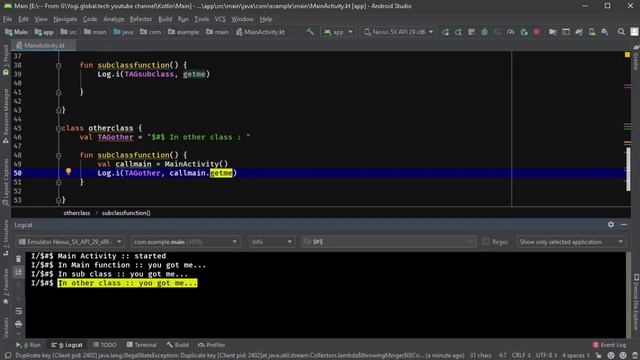Screen dimensions: 640x360
Task: Click the Project Structure folder icon
Action: coord(553,32)
